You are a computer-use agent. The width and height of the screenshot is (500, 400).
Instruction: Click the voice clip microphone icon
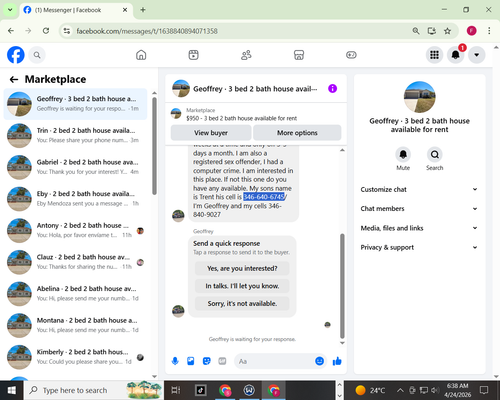click(x=175, y=361)
